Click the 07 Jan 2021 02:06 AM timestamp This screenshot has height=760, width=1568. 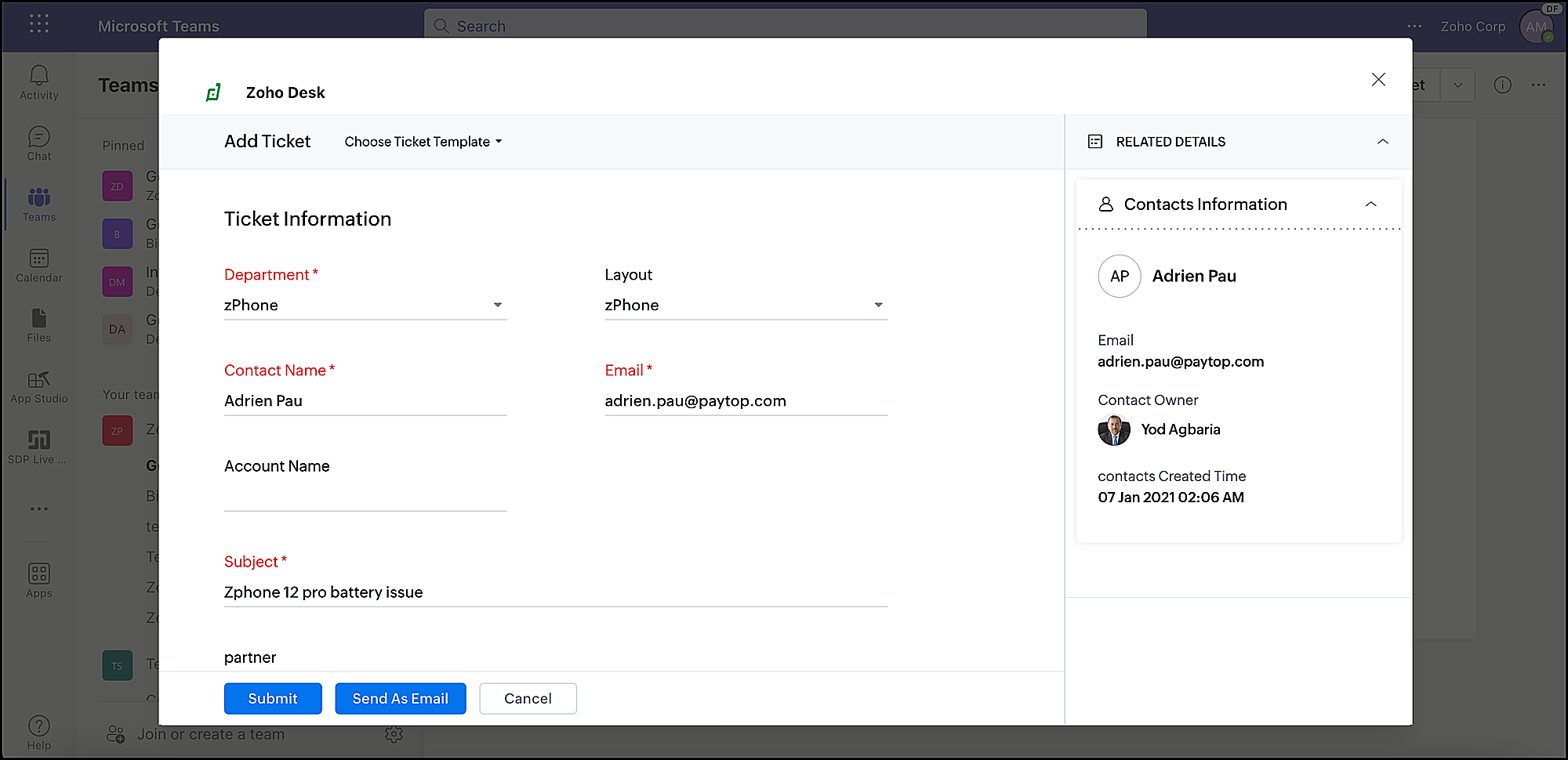(x=1171, y=498)
